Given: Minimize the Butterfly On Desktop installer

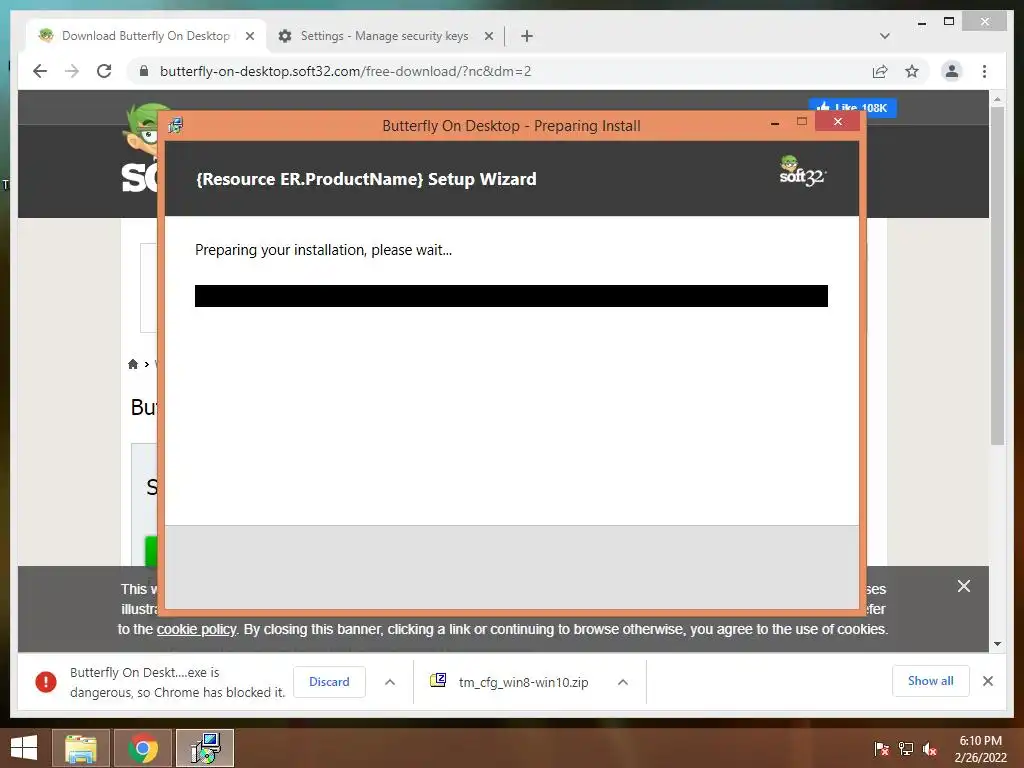Looking at the screenshot, I should [x=775, y=123].
